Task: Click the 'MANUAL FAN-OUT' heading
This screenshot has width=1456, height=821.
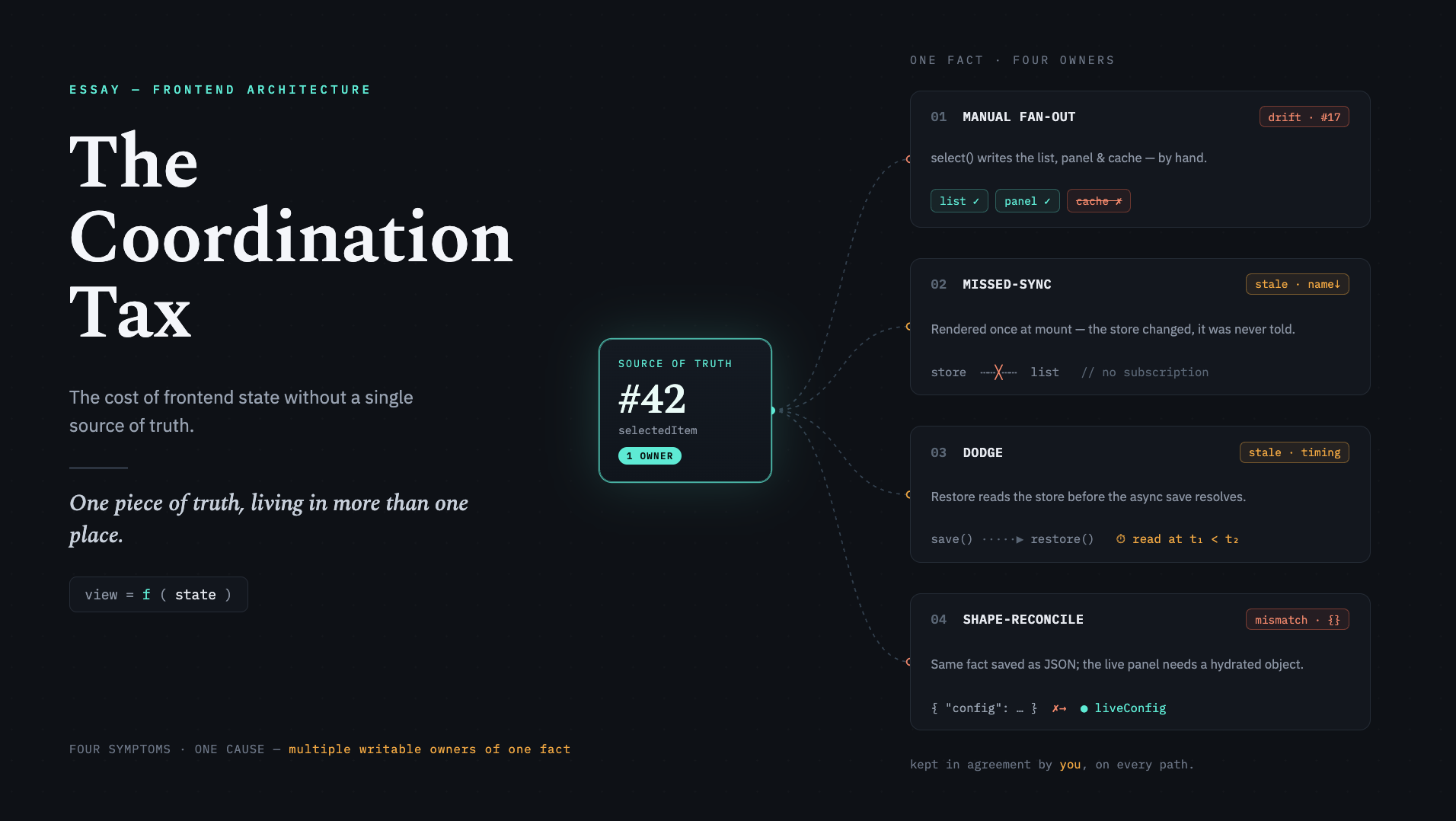Action: 1019,117
